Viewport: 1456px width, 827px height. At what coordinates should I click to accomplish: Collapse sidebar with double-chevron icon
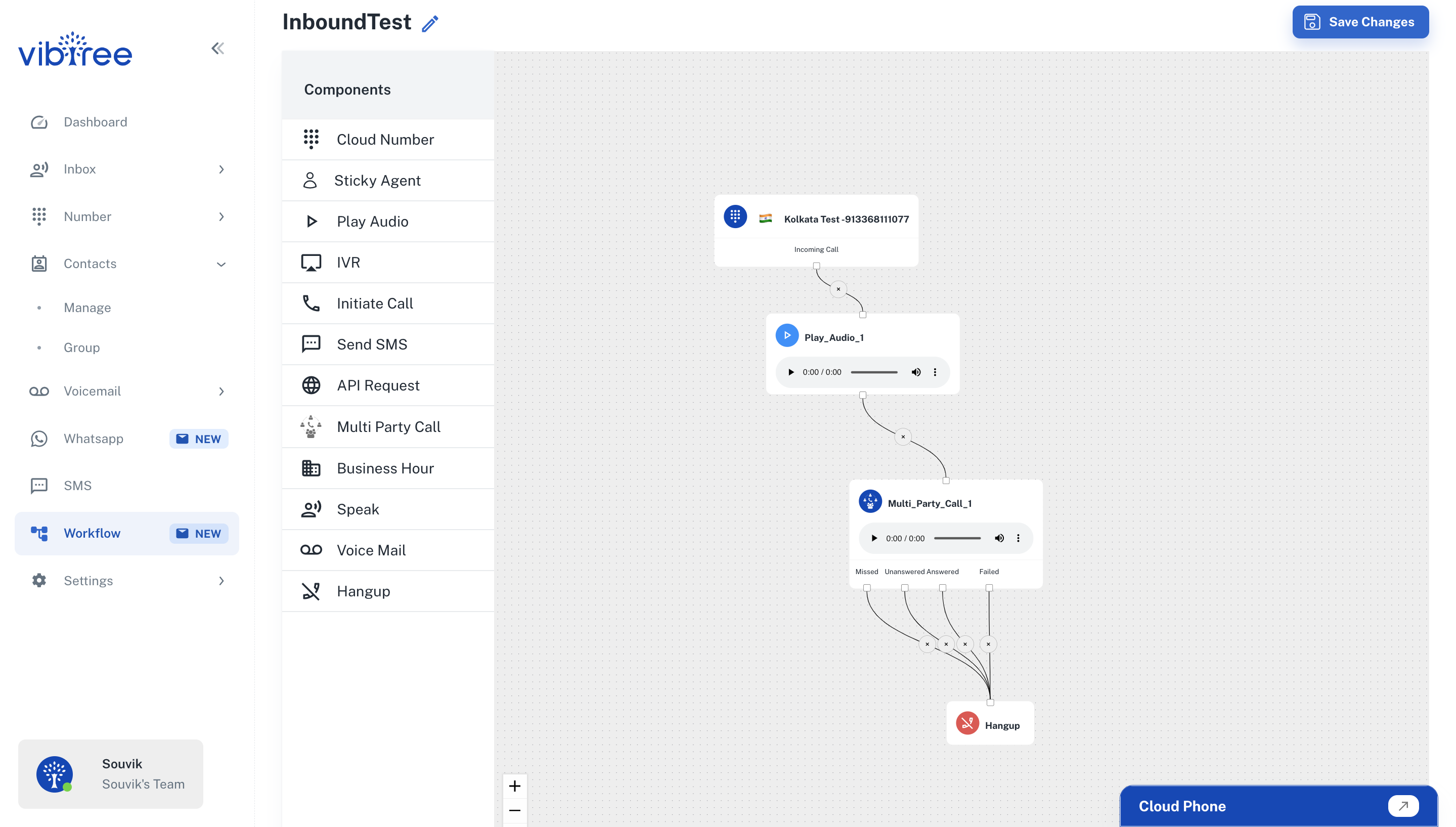[217, 48]
